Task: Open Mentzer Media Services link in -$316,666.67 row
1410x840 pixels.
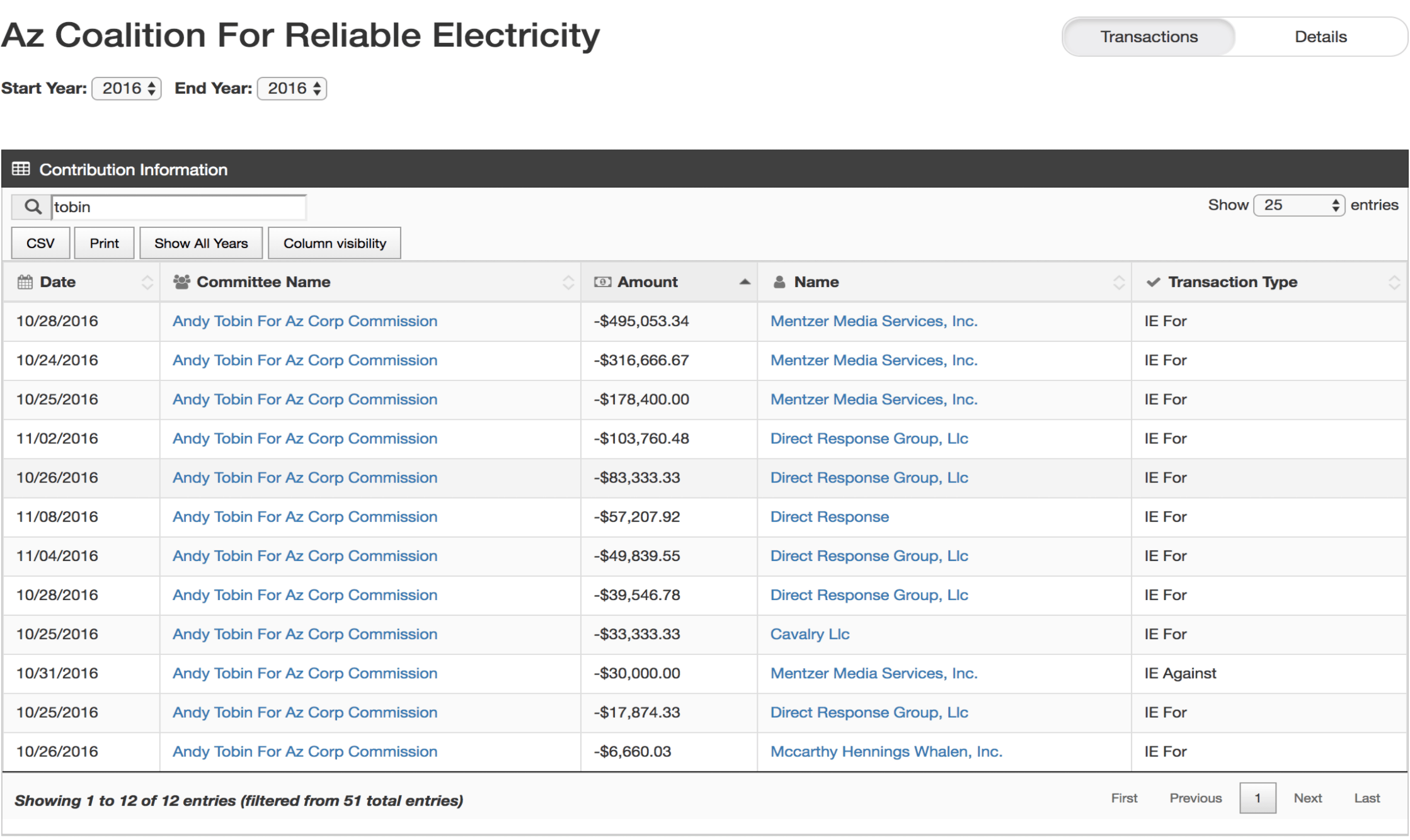Action: [x=874, y=360]
